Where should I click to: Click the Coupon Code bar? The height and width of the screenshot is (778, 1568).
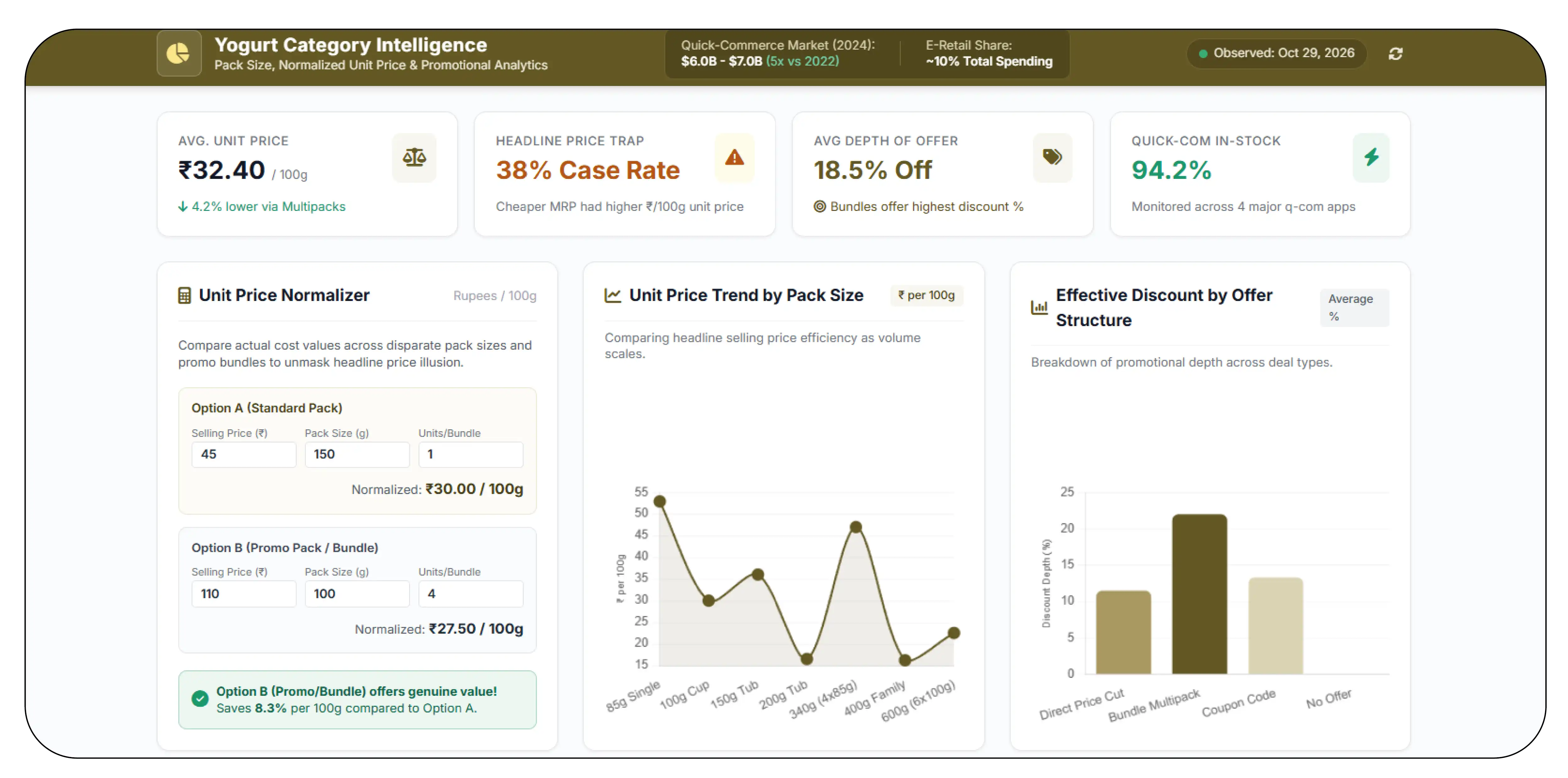(x=1275, y=625)
